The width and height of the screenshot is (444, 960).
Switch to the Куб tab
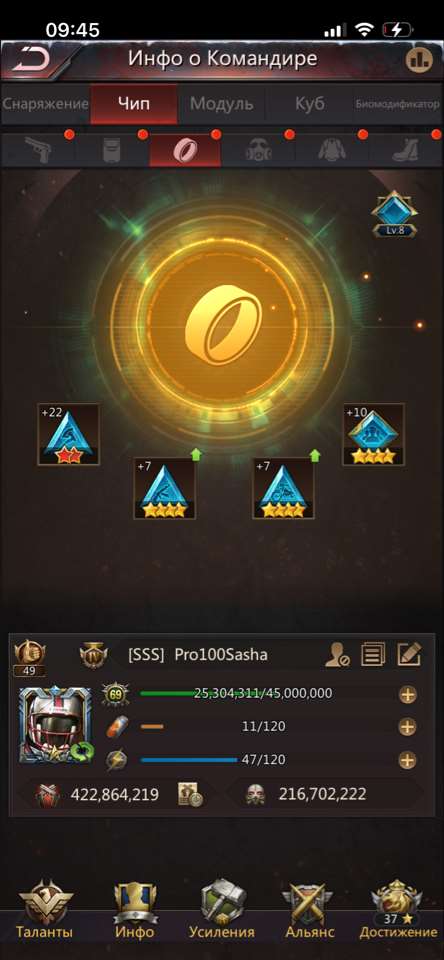tap(309, 103)
